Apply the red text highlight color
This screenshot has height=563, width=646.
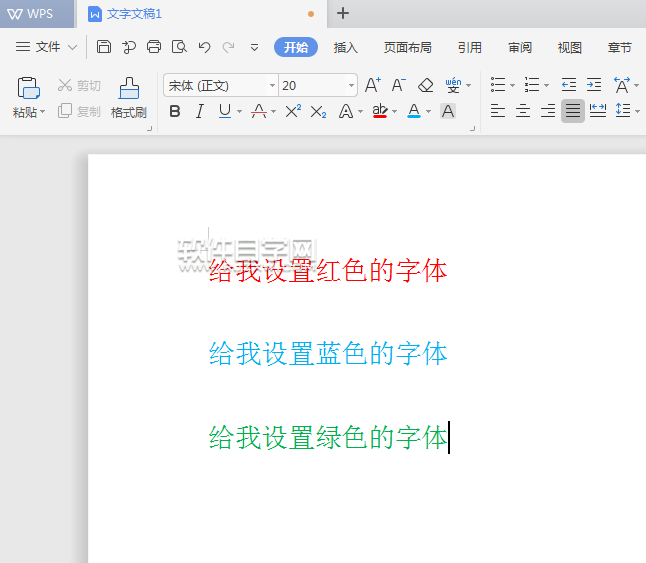379,111
